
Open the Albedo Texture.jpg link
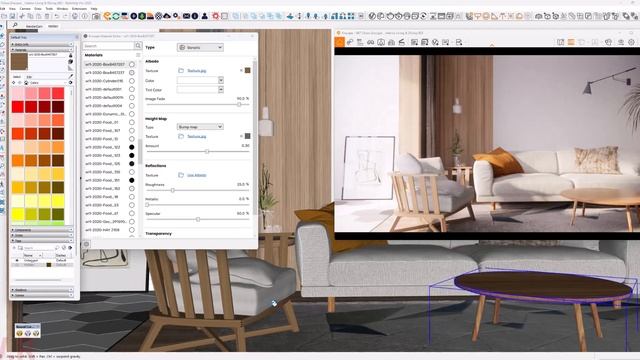(x=197, y=71)
